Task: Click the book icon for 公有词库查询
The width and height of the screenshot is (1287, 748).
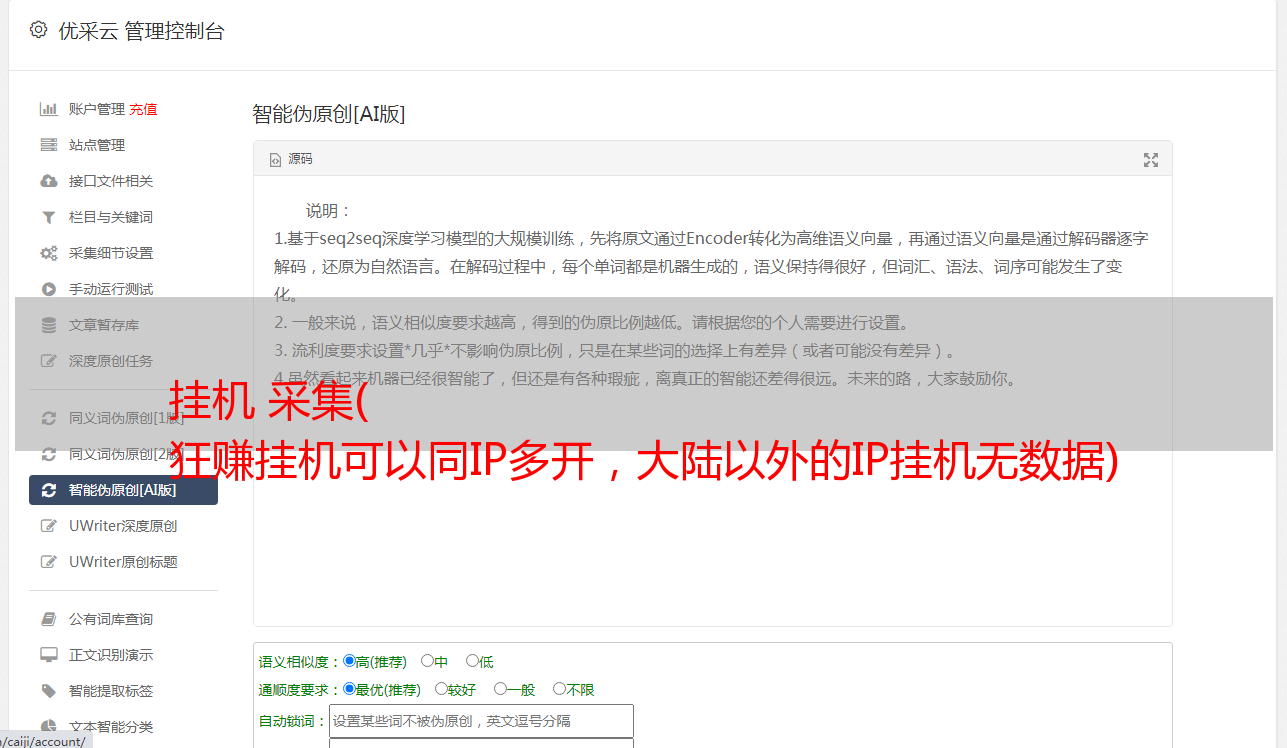Action: point(48,619)
